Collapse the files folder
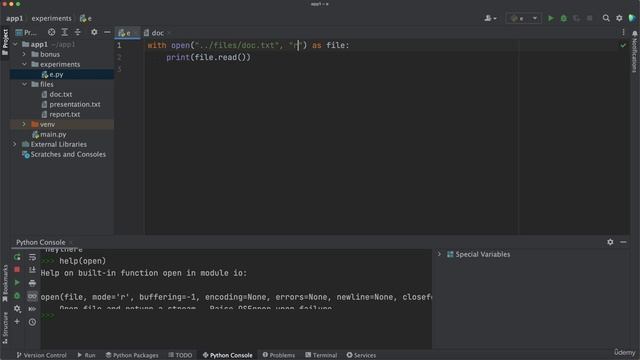This screenshot has height=360, width=640. point(24,84)
